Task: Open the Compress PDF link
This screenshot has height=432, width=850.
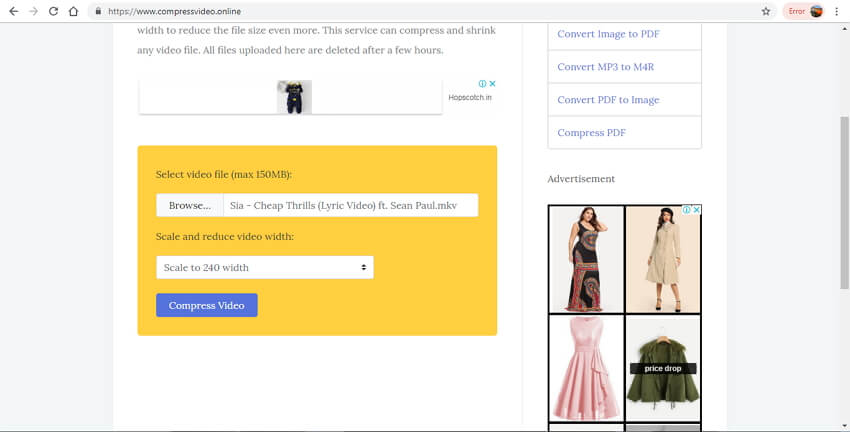Action: (x=591, y=133)
